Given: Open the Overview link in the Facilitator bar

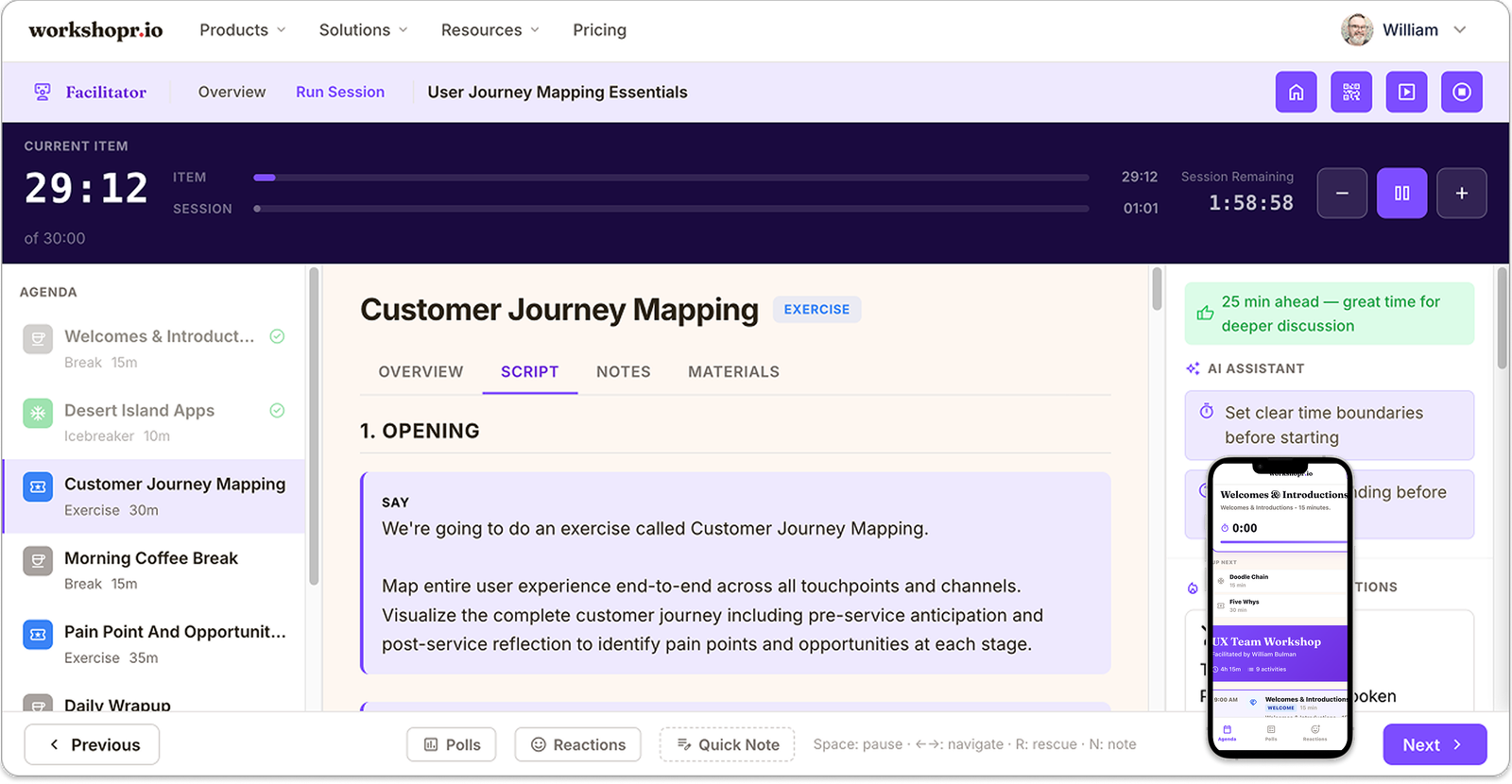Looking at the screenshot, I should pos(232,93).
